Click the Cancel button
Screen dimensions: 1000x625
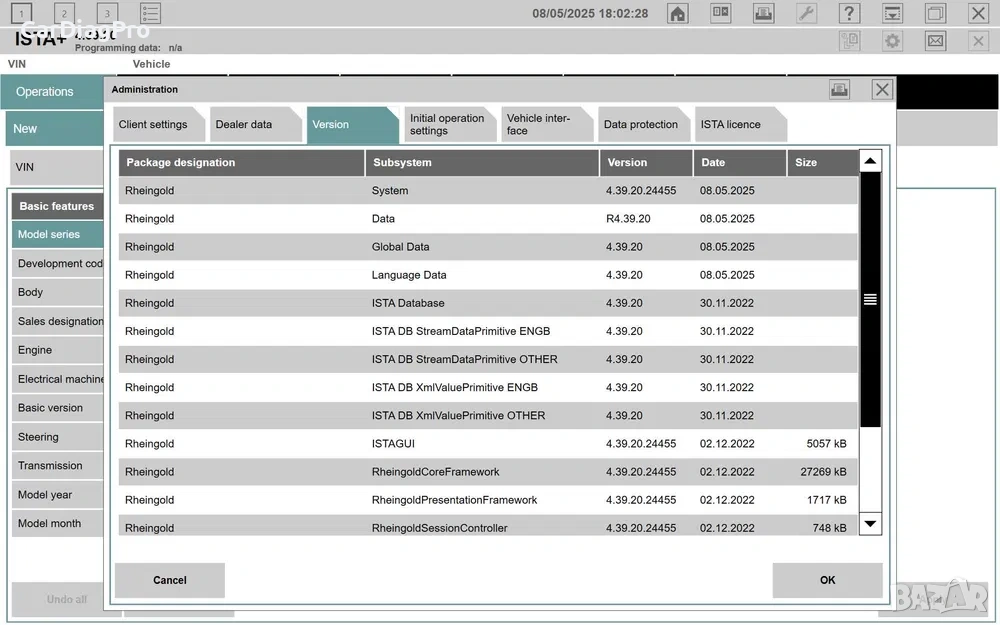(x=170, y=580)
